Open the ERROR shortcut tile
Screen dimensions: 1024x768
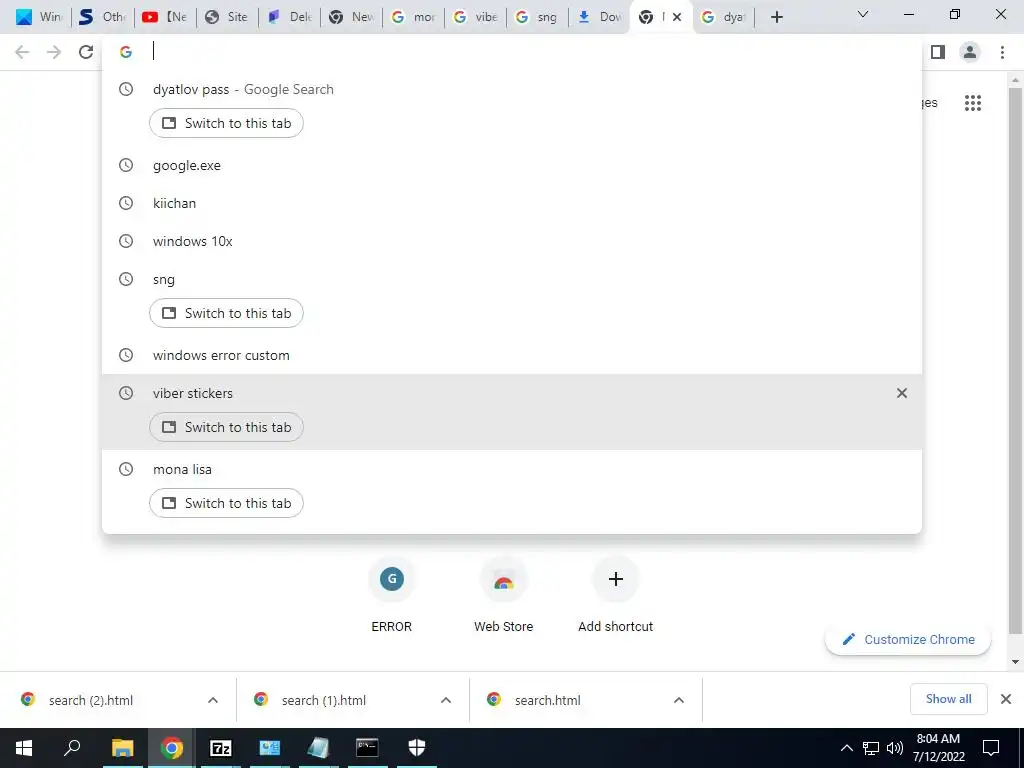tap(391, 596)
